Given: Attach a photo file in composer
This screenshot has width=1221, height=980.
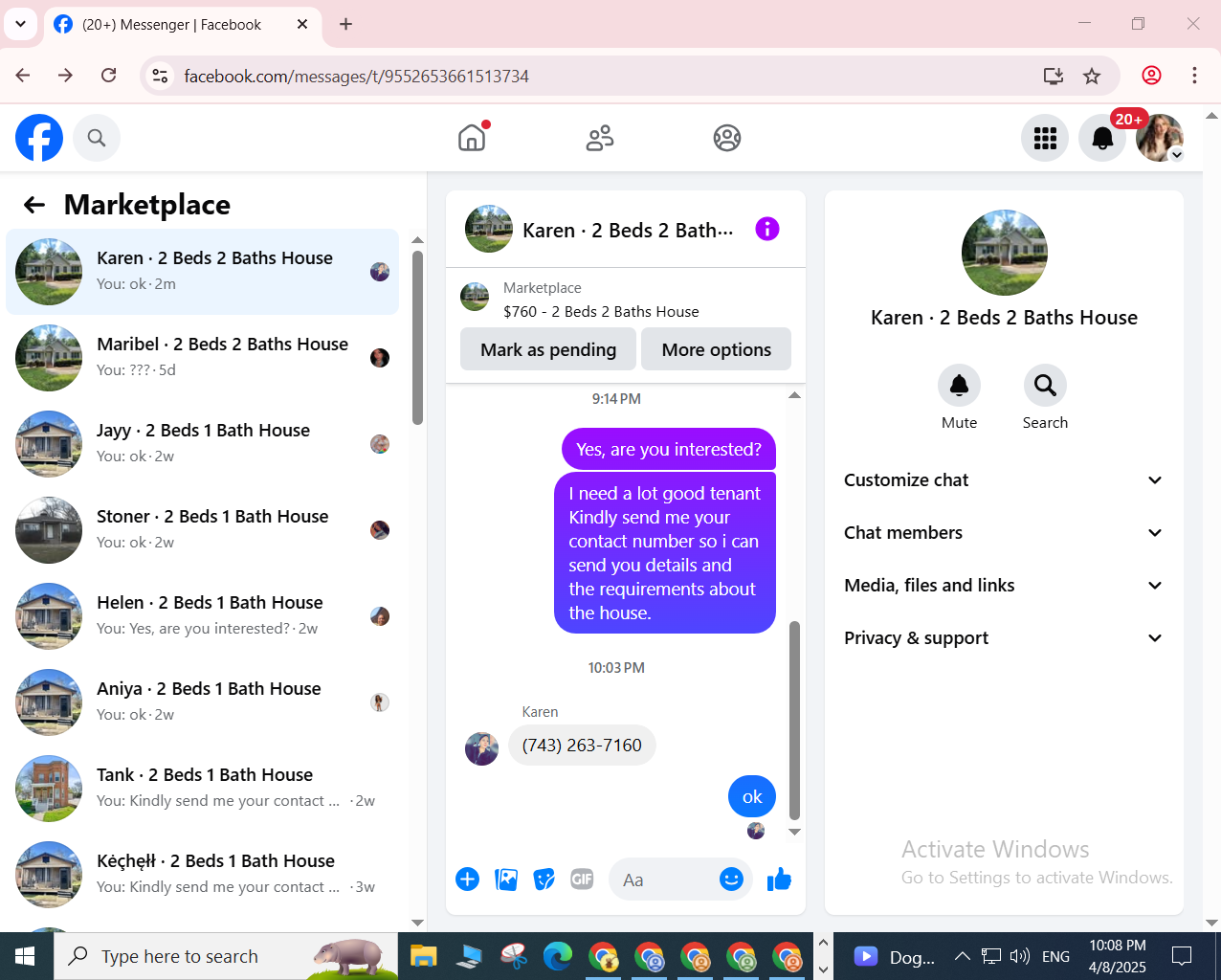Looking at the screenshot, I should [506, 880].
